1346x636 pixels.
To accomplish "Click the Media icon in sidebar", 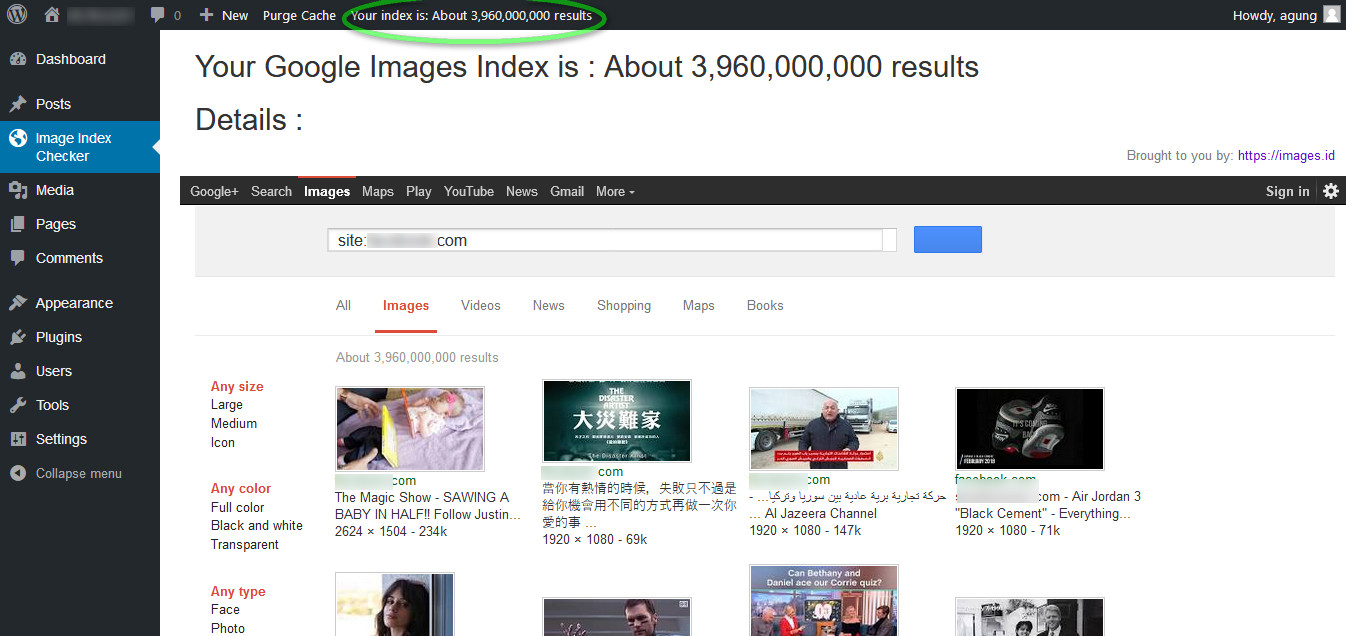I will (17, 190).
